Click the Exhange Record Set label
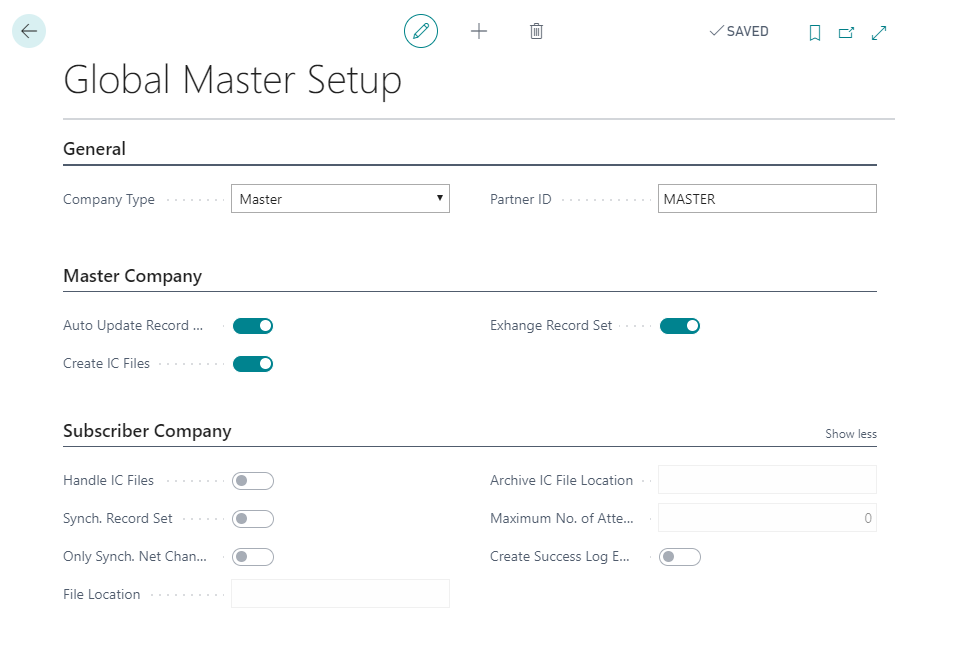This screenshot has height=649, width=962. click(551, 326)
